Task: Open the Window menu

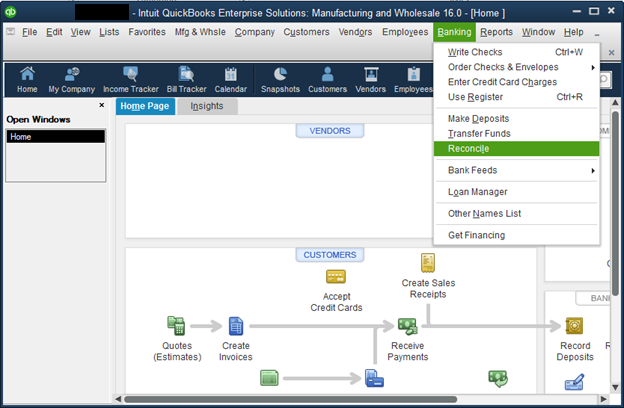Action: [538, 32]
